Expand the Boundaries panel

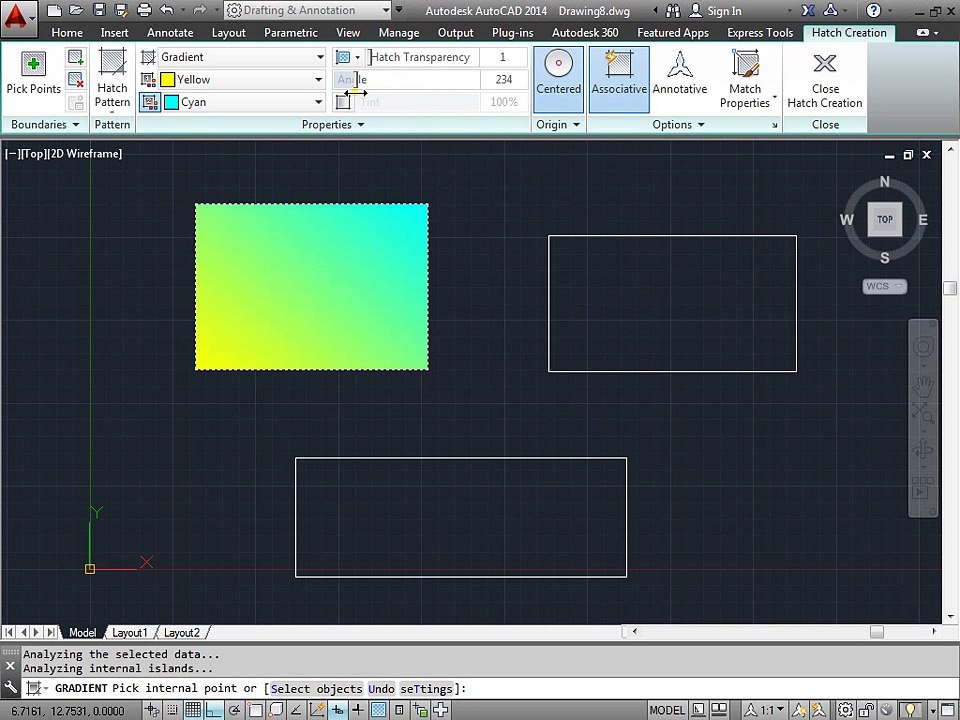[45, 124]
